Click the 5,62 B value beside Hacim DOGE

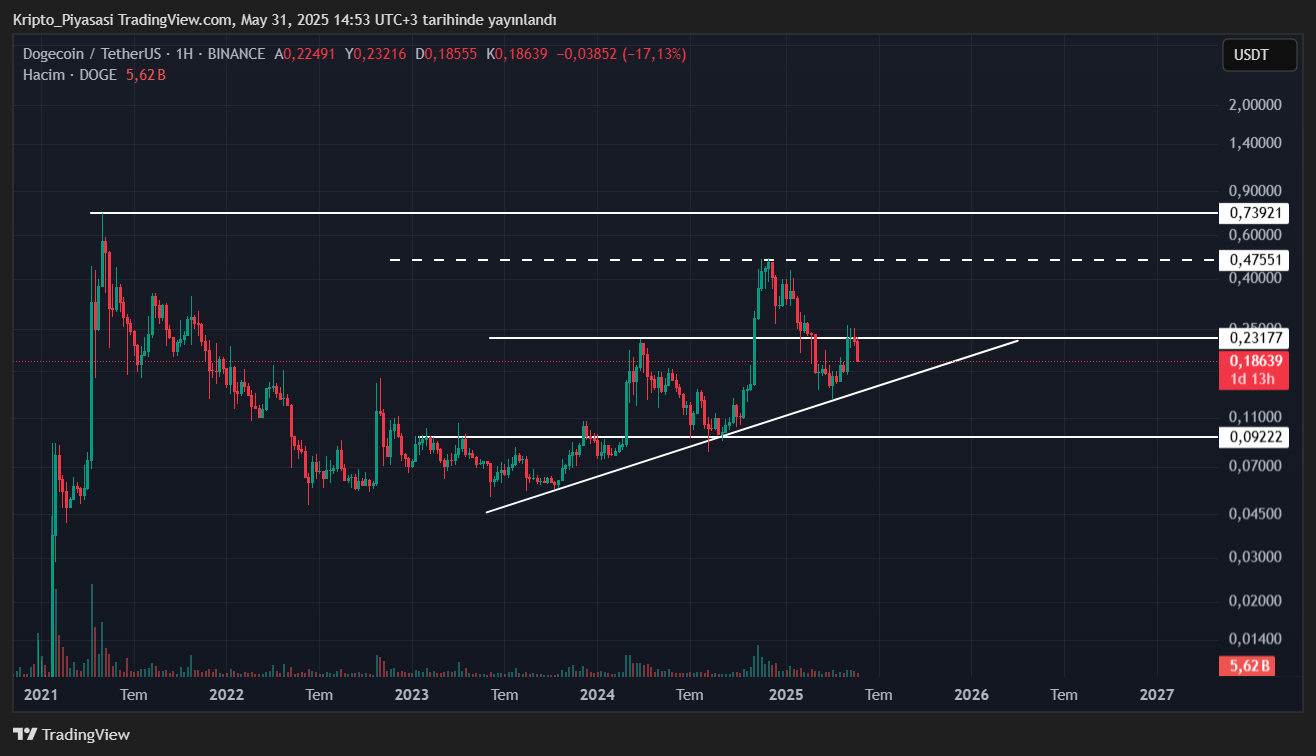pos(145,75)
